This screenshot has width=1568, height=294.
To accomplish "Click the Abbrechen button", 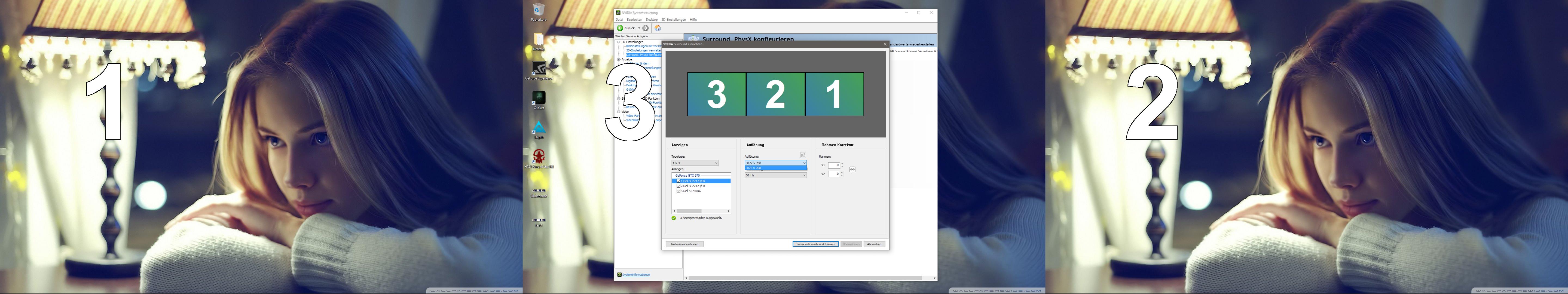I will (874, 244).
